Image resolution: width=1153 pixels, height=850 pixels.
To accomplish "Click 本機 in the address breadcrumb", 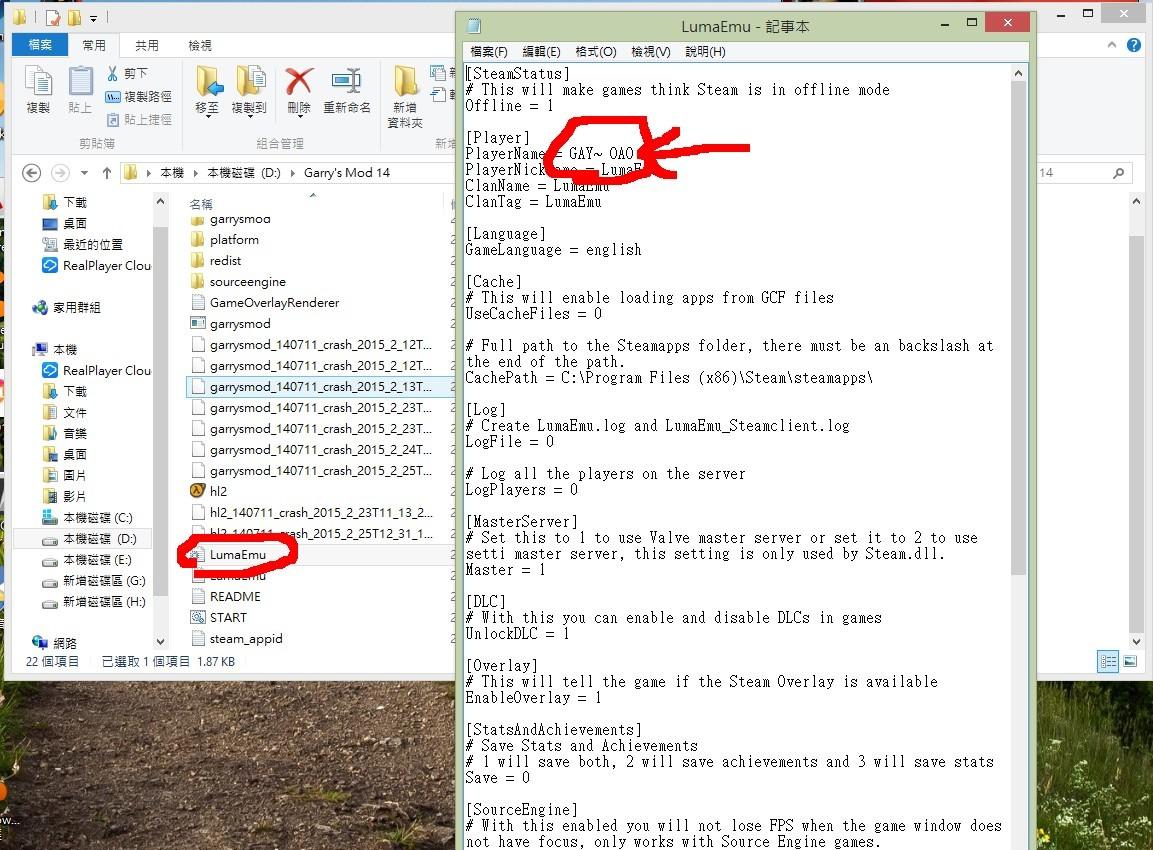I will pos(172,173).
